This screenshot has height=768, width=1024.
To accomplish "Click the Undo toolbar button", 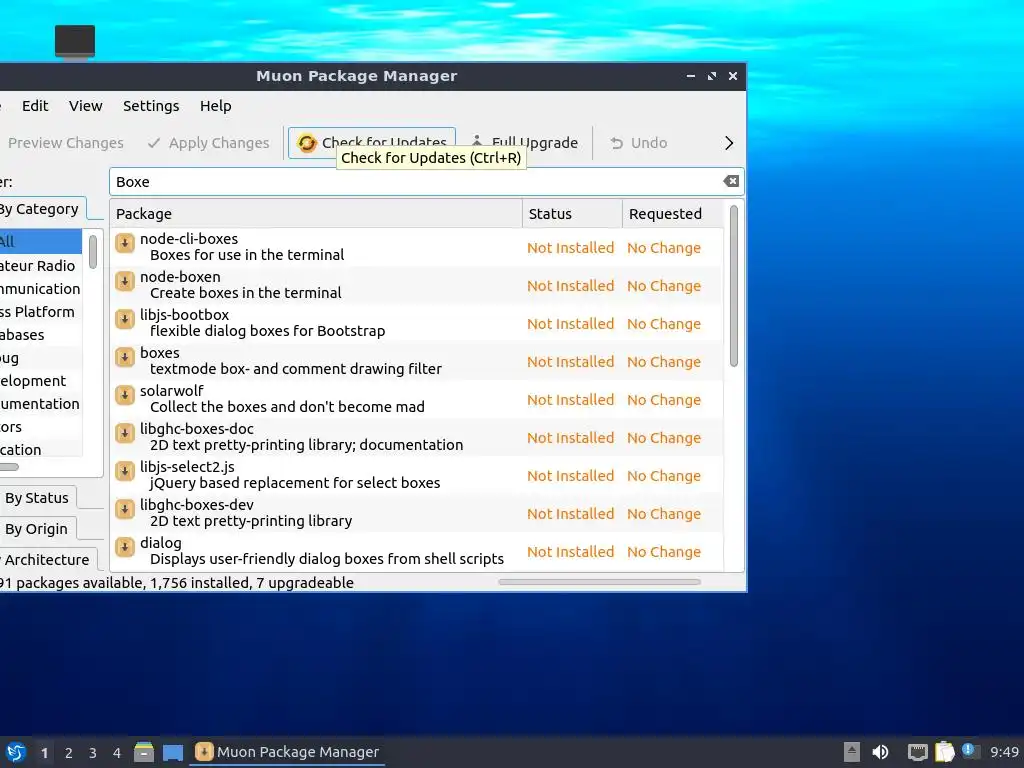I will [638, 142].
